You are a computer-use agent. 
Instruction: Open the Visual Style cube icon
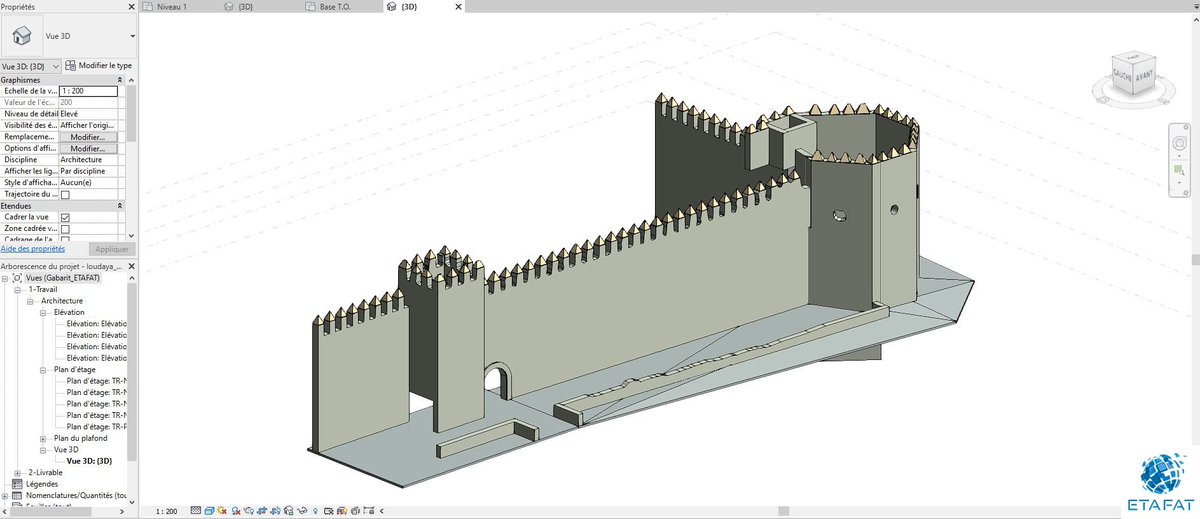pyautogui.click(x=209, y=511)
